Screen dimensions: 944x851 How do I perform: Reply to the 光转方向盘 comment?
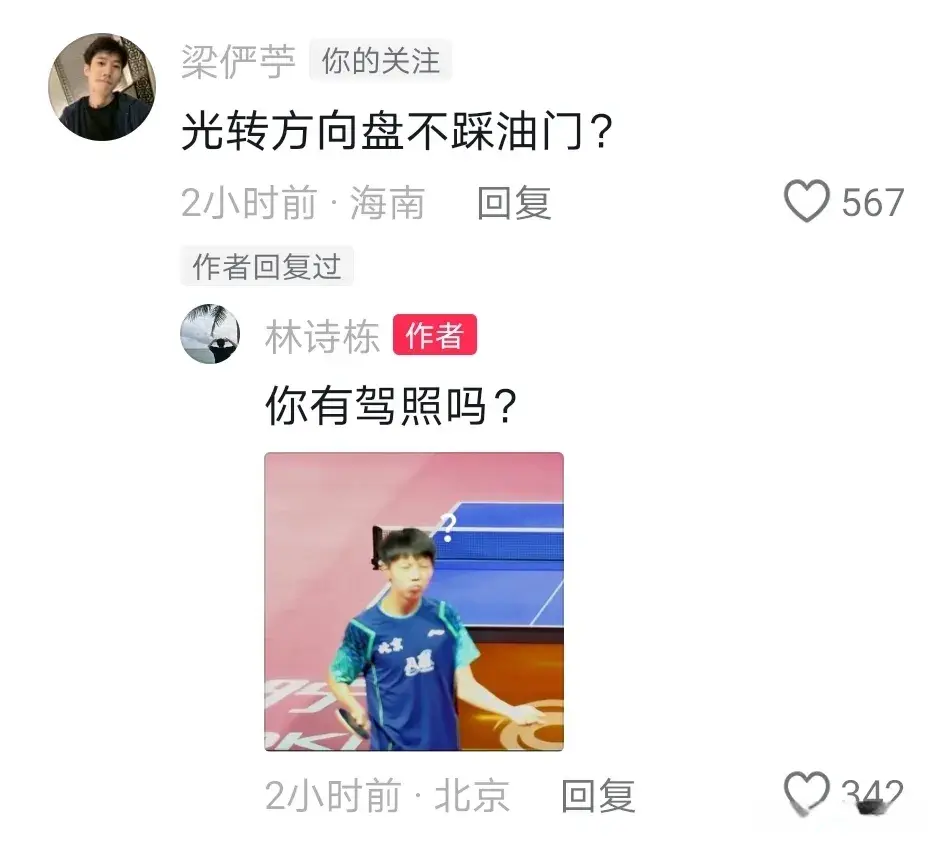(514, 203)
